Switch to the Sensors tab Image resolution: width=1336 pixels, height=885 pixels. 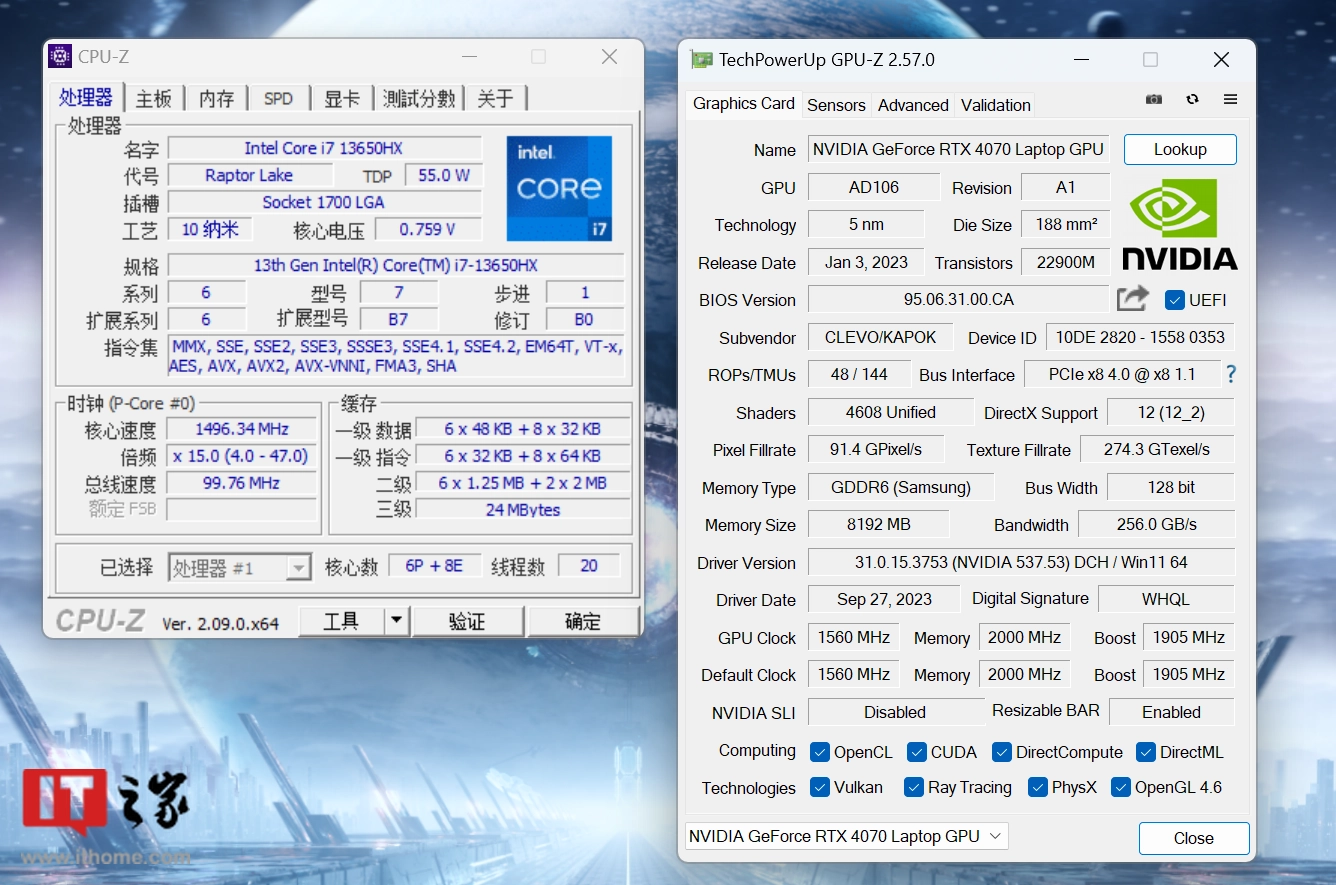836,105
